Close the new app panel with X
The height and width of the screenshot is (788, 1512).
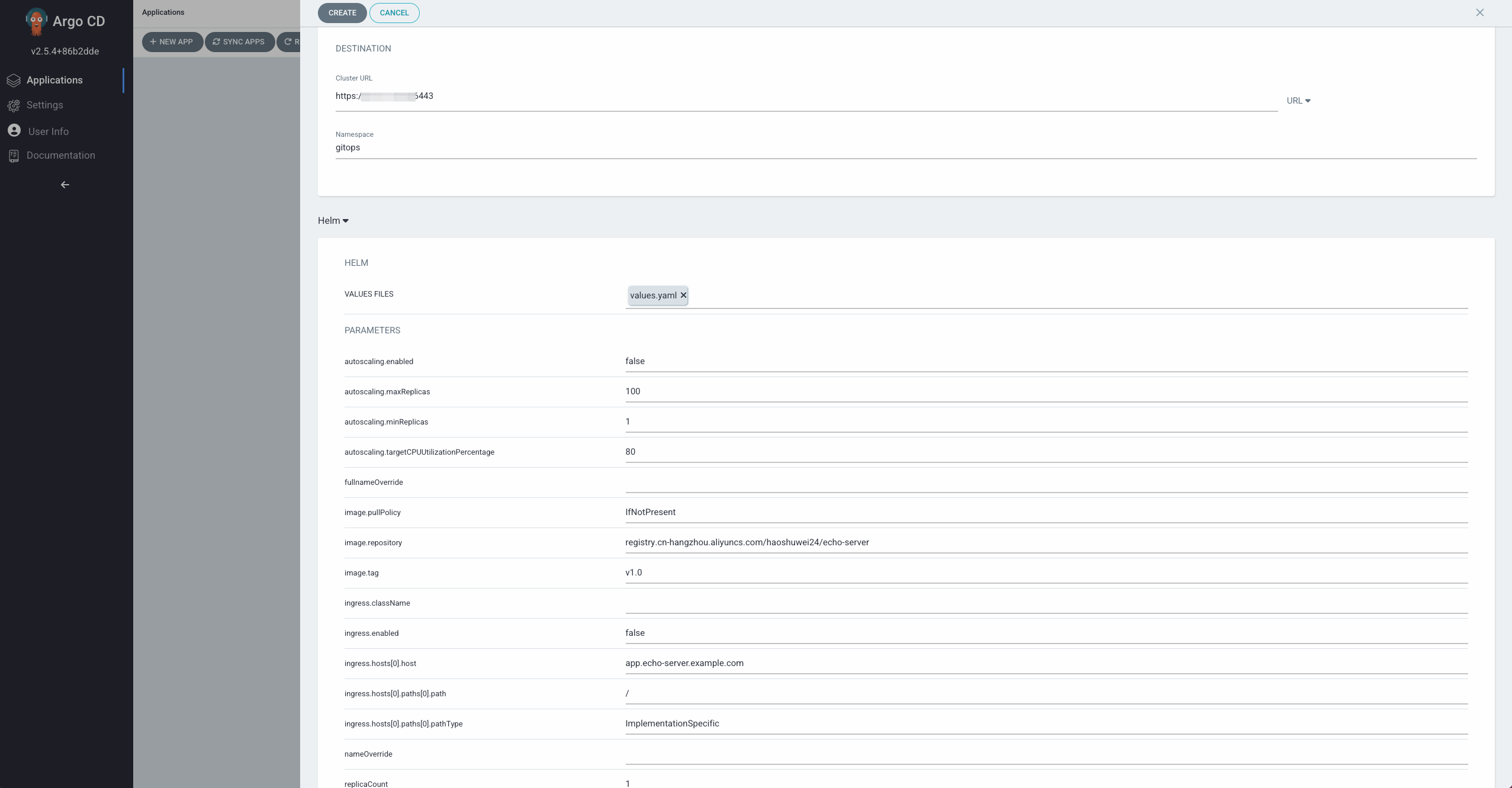tap(1479, 12)
